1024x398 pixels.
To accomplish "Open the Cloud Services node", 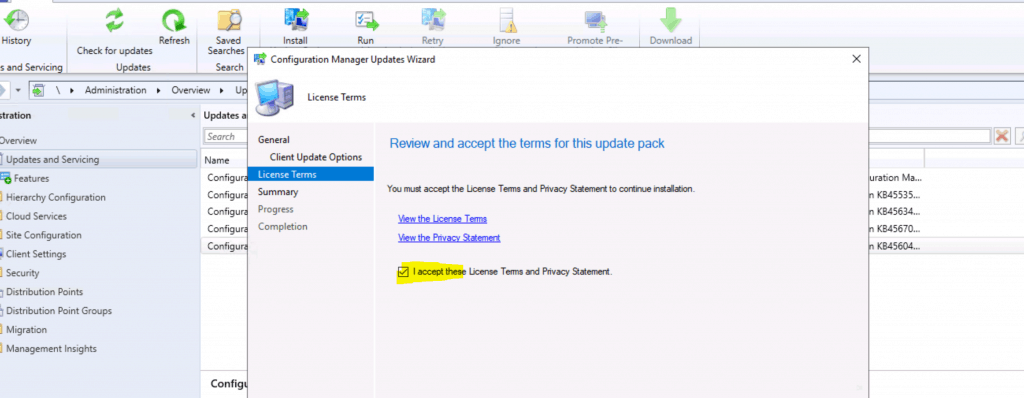I will pos(36,216).
